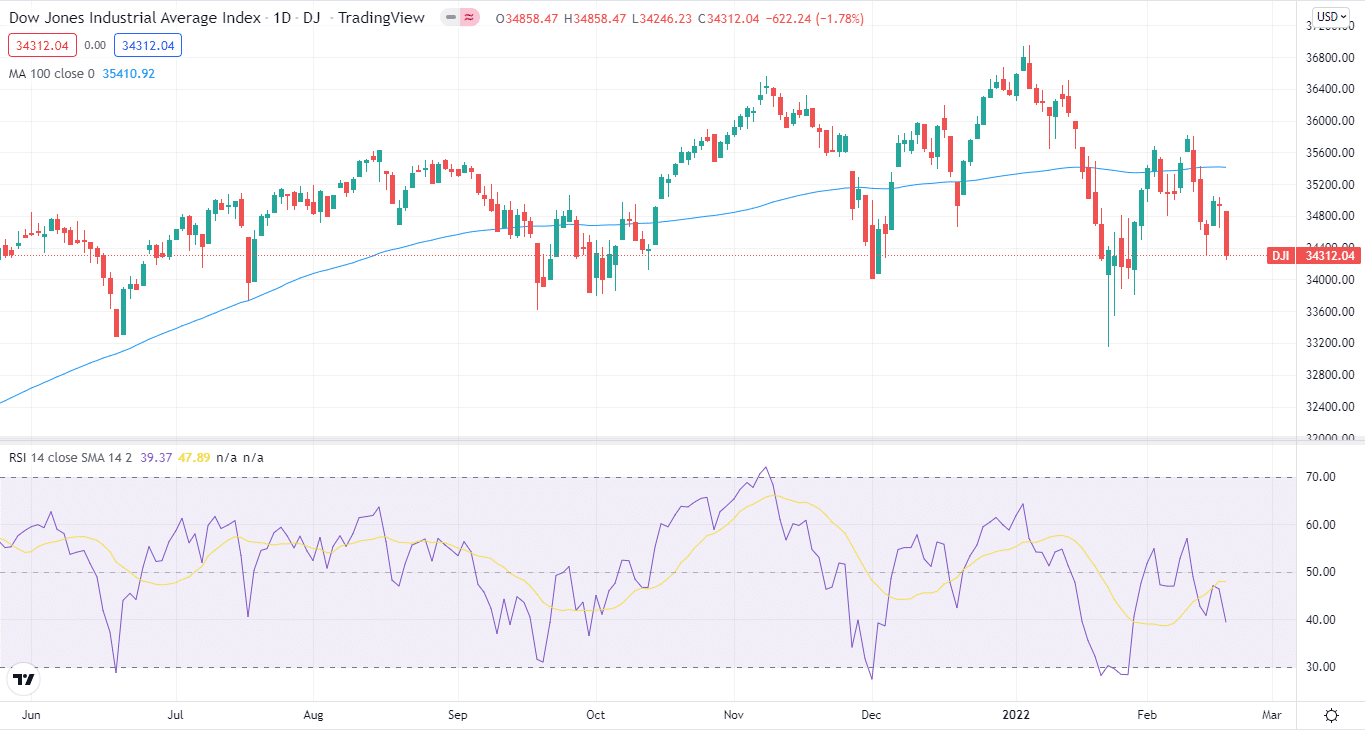Click the 1D interval in the title
Screen dimensions: 1365x731
[283, 18]
